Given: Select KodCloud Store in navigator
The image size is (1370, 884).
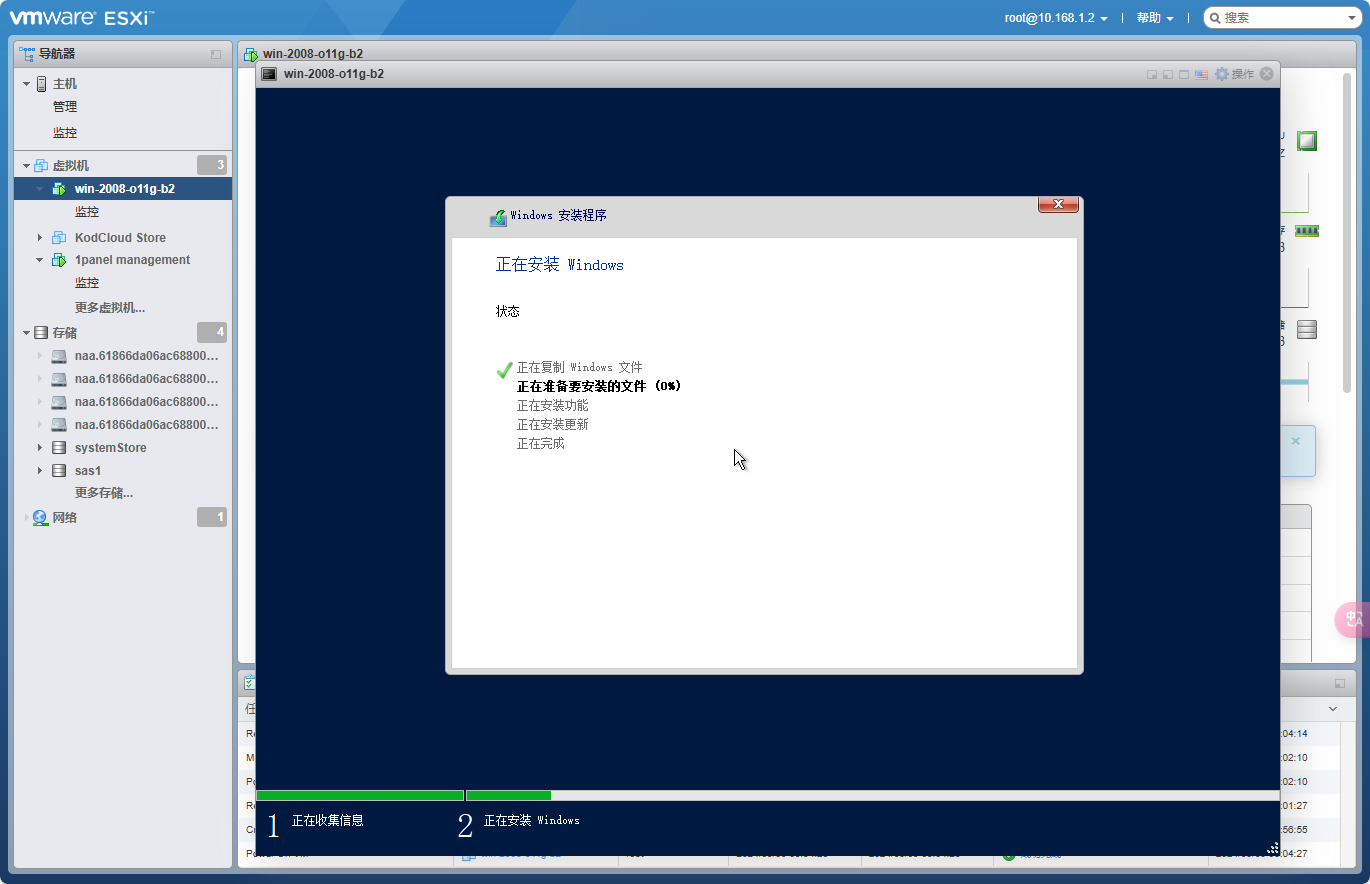Looking at the screenshot, I should (x=120, y=238).
